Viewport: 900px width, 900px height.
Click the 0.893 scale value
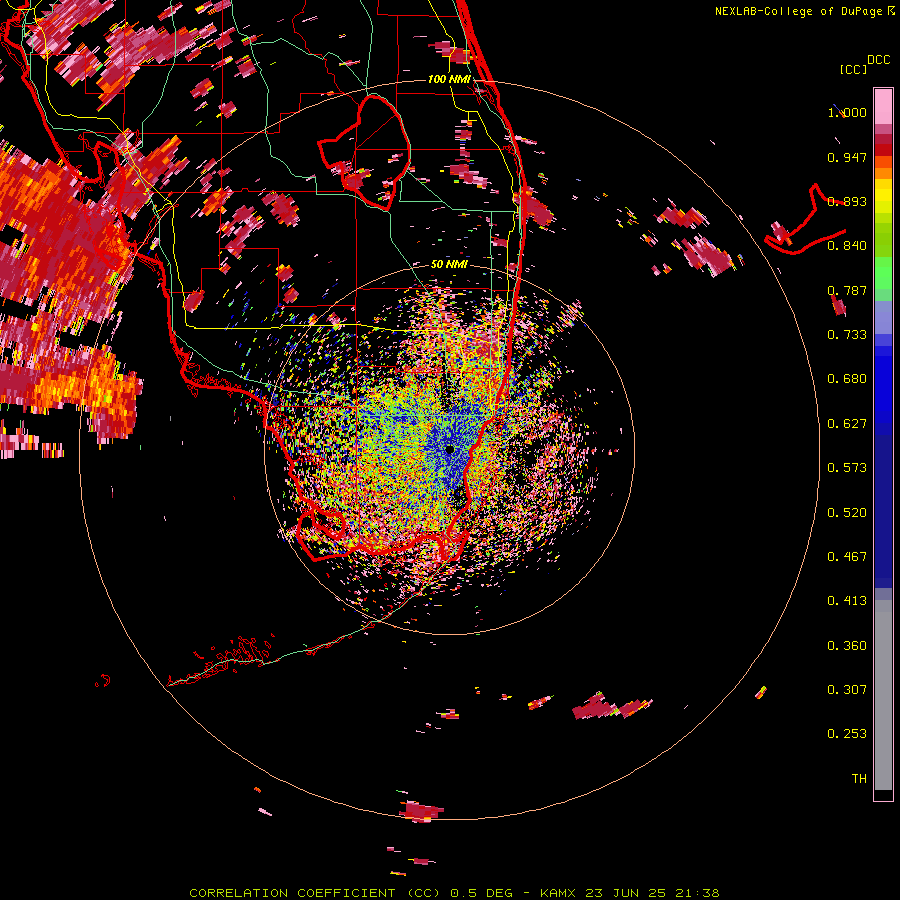(x=847, y=201)
